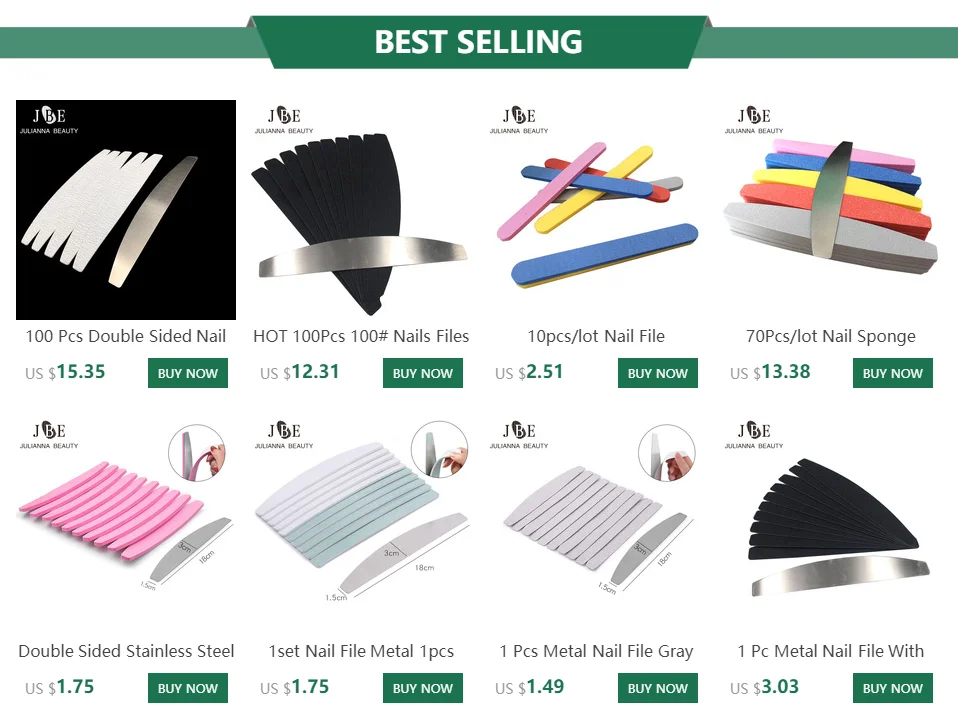Click BUY NOW for the $12.31 item
The image size is (958, 715).
423,373
